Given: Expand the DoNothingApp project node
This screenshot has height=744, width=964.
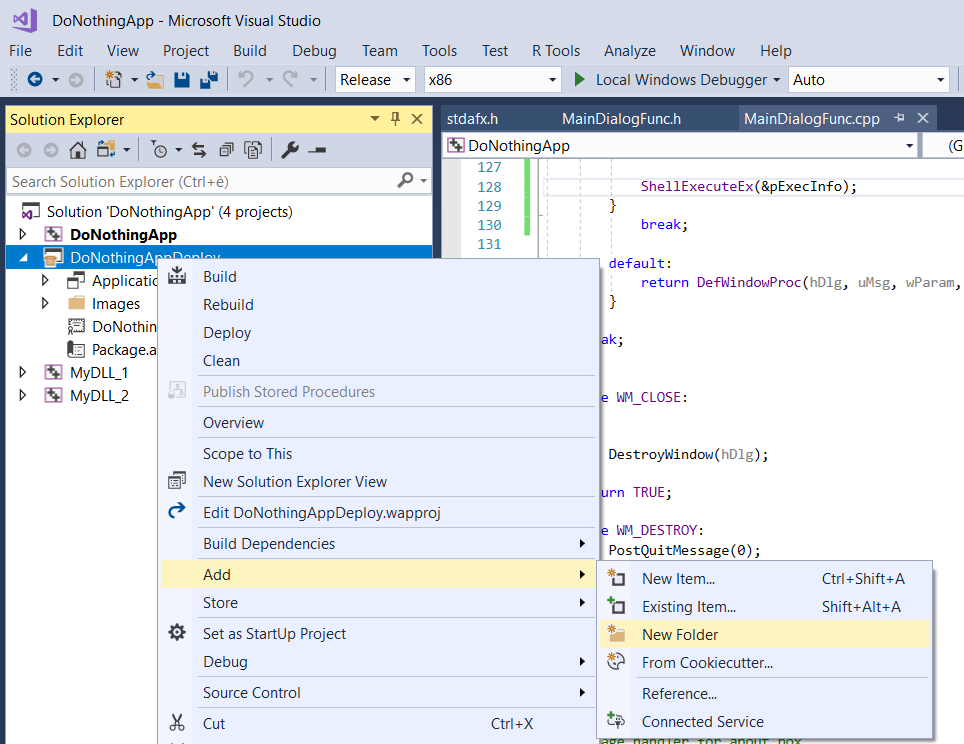Looking at the screenshot, I should [23, 234].
